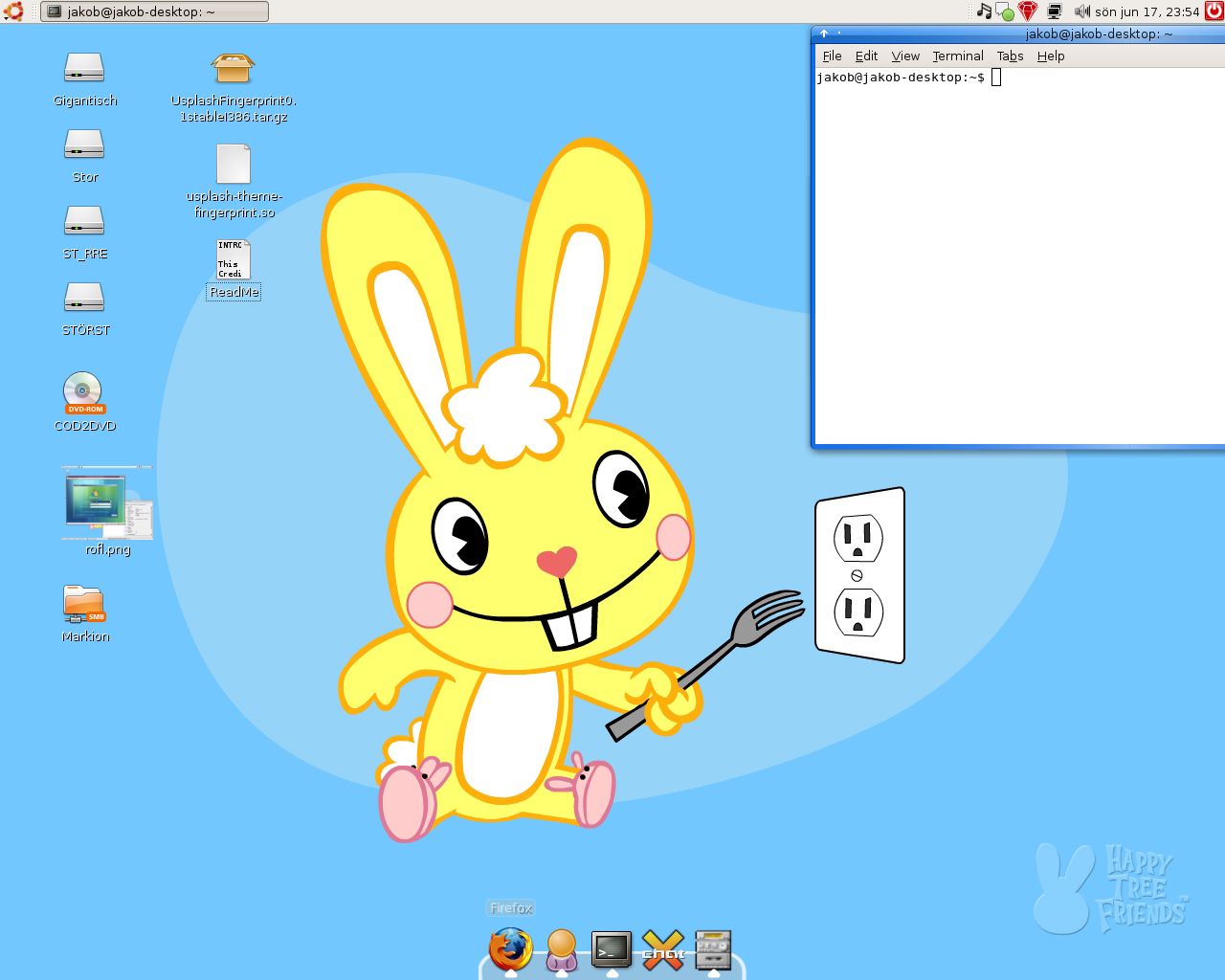Click the COD2DVD label text
The width and height of the screenshot is (1225, 980).
[85, 426]
